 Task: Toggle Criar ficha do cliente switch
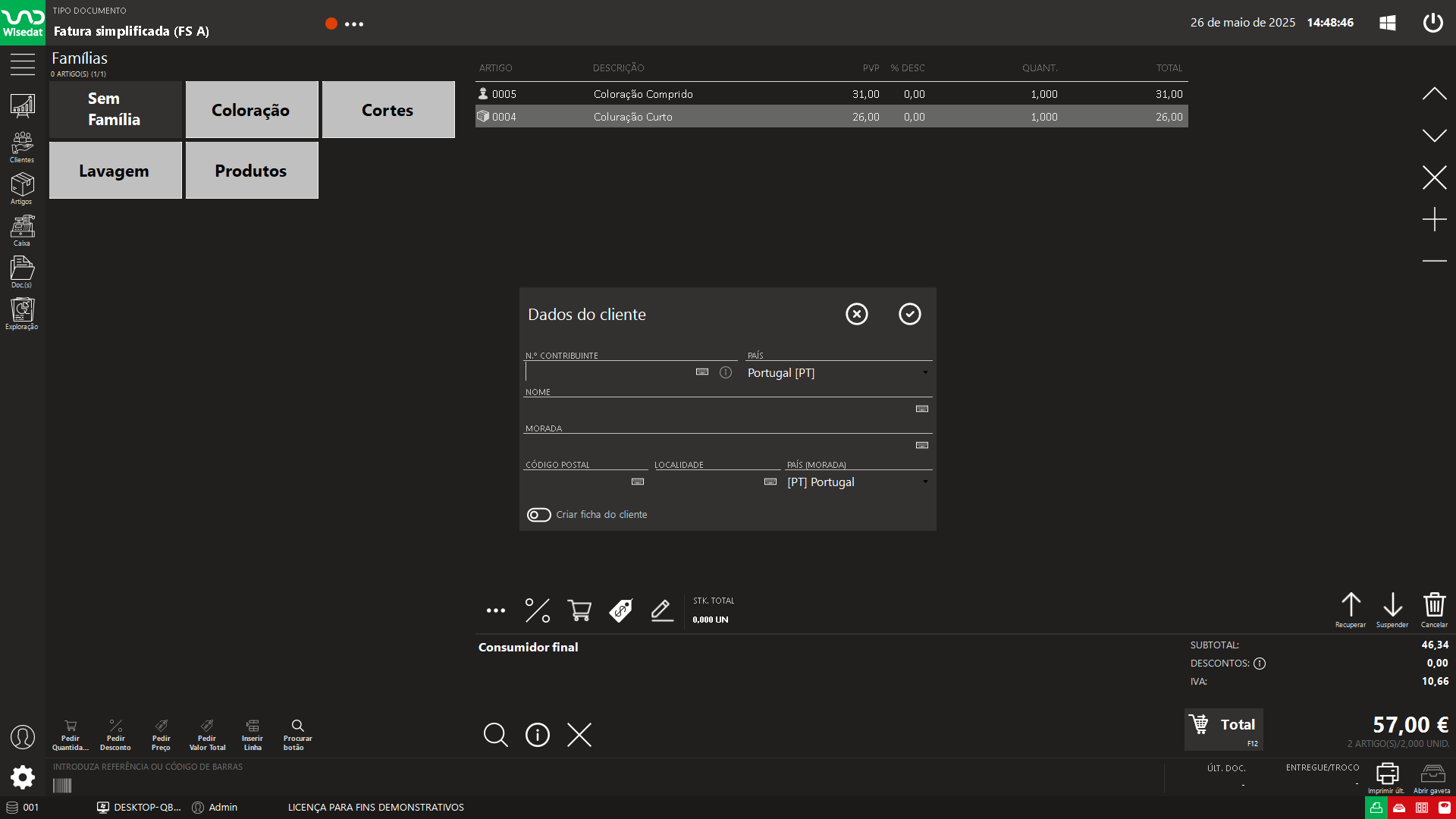click(539, 515)
